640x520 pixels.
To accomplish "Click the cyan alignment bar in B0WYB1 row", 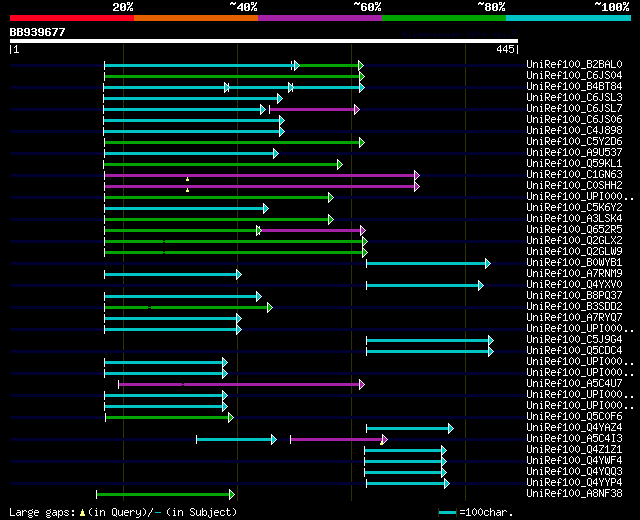I will pyautogui.click(x=428, y=264).
